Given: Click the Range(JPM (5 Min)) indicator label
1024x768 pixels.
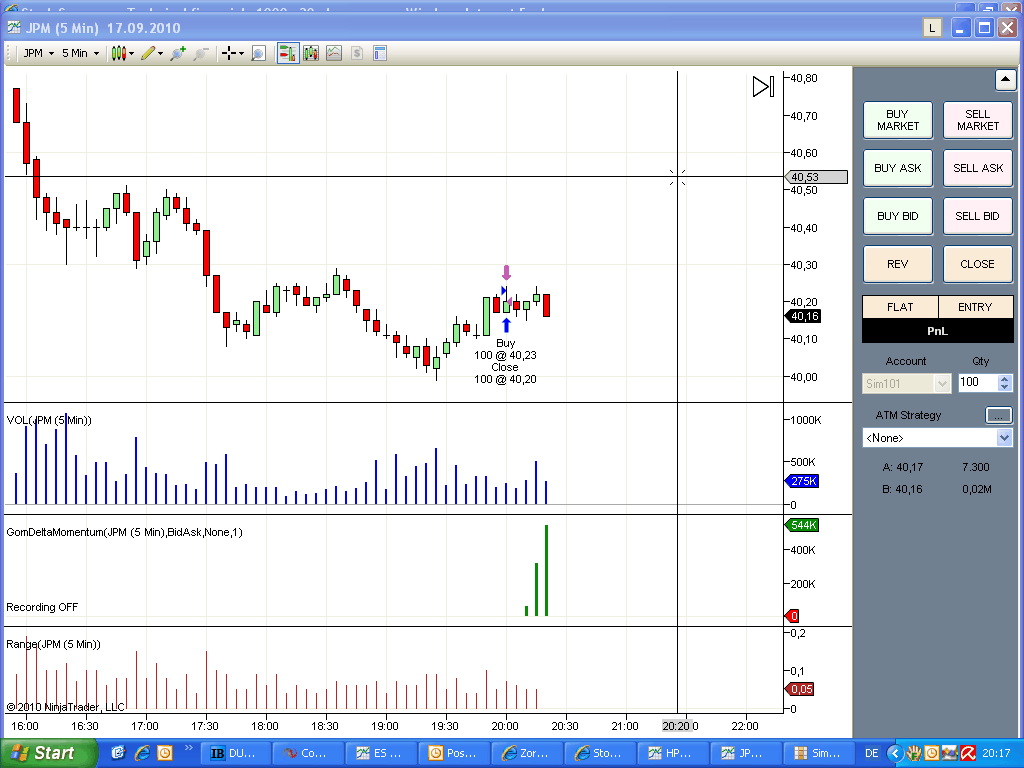Looking at the screenshot, I should click(x=54, y=645).
